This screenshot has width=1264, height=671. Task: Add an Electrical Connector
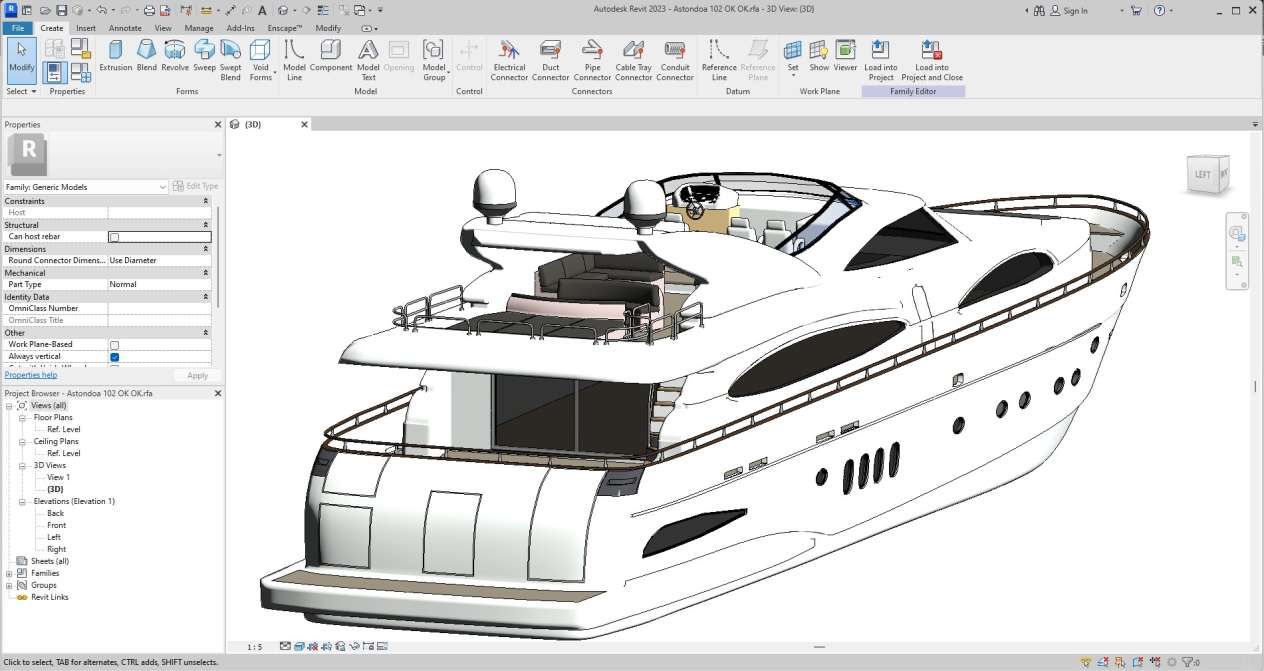click(509, 60)
